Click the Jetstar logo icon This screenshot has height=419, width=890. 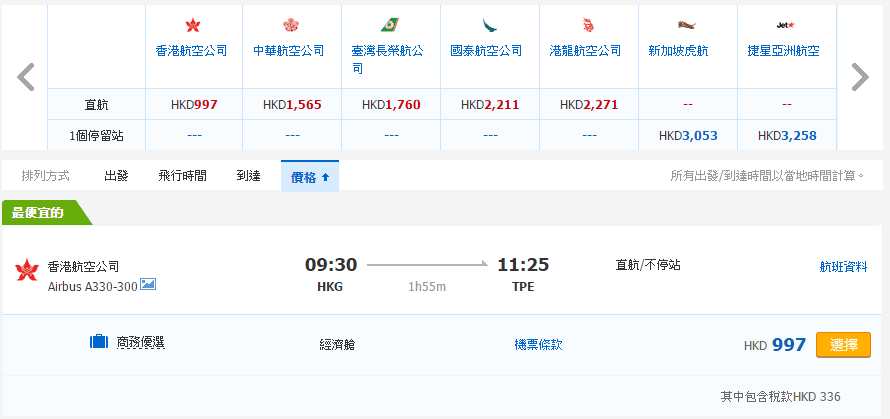(x=786, y=25)
